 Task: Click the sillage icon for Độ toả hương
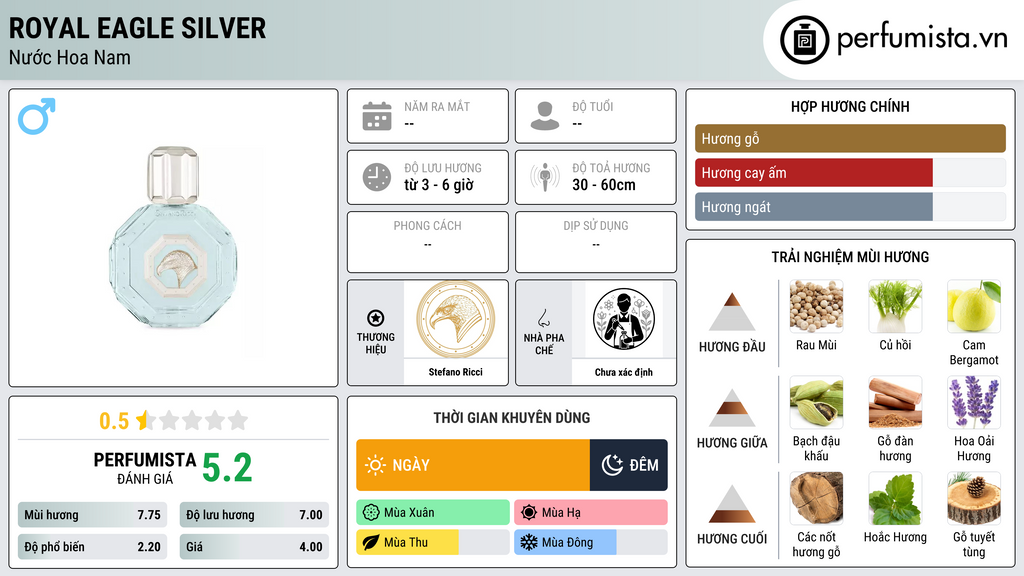tap(545, 177)
